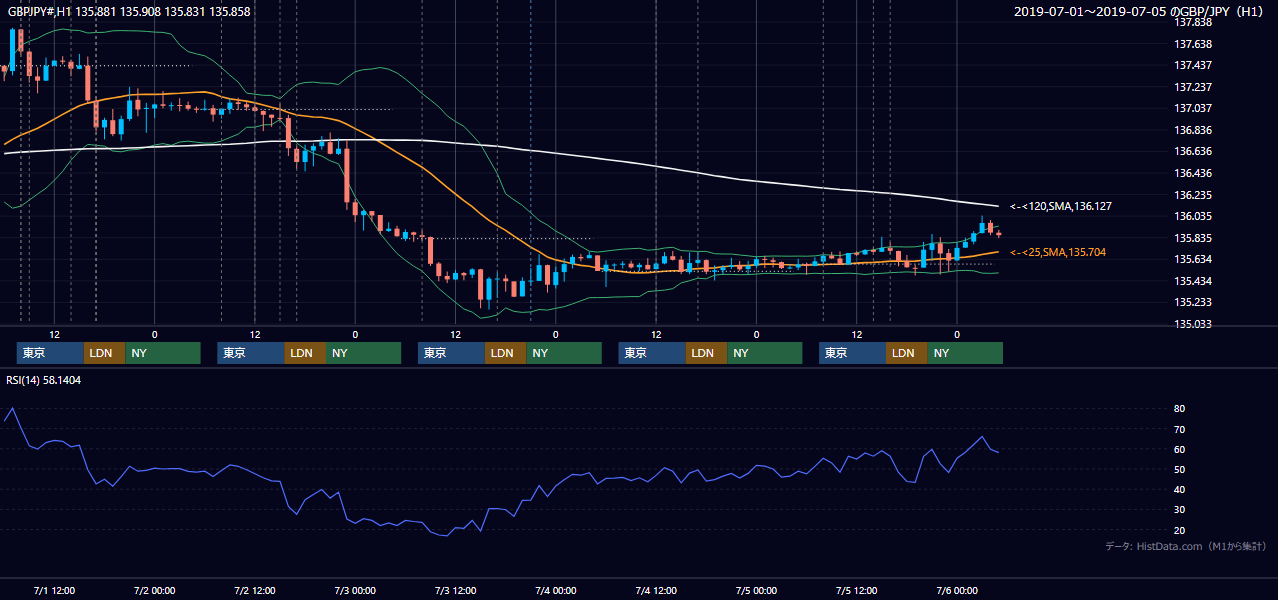Click the 7/1 12:00 time axis label
The image size is (1278, 600).
click(54, 590)
